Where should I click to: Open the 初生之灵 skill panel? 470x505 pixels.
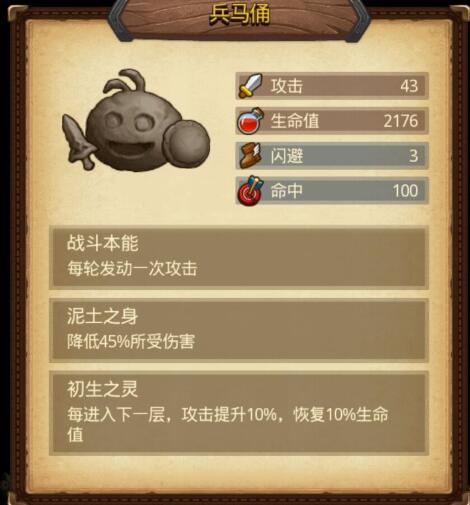click(239, 413)
